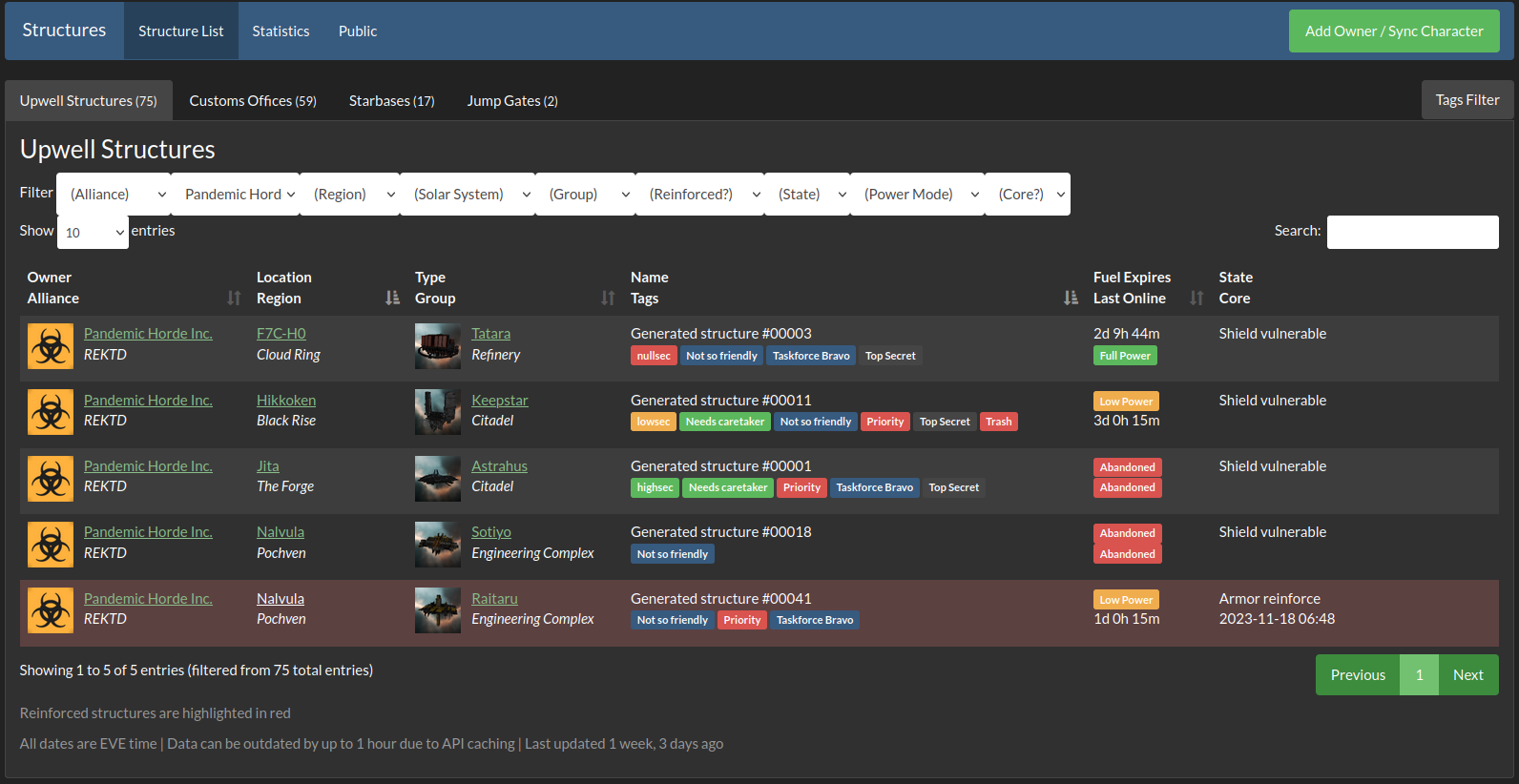Click into the Search input field
The height and width of the screenshot is (784, 1519).
tap(1412, 232)
